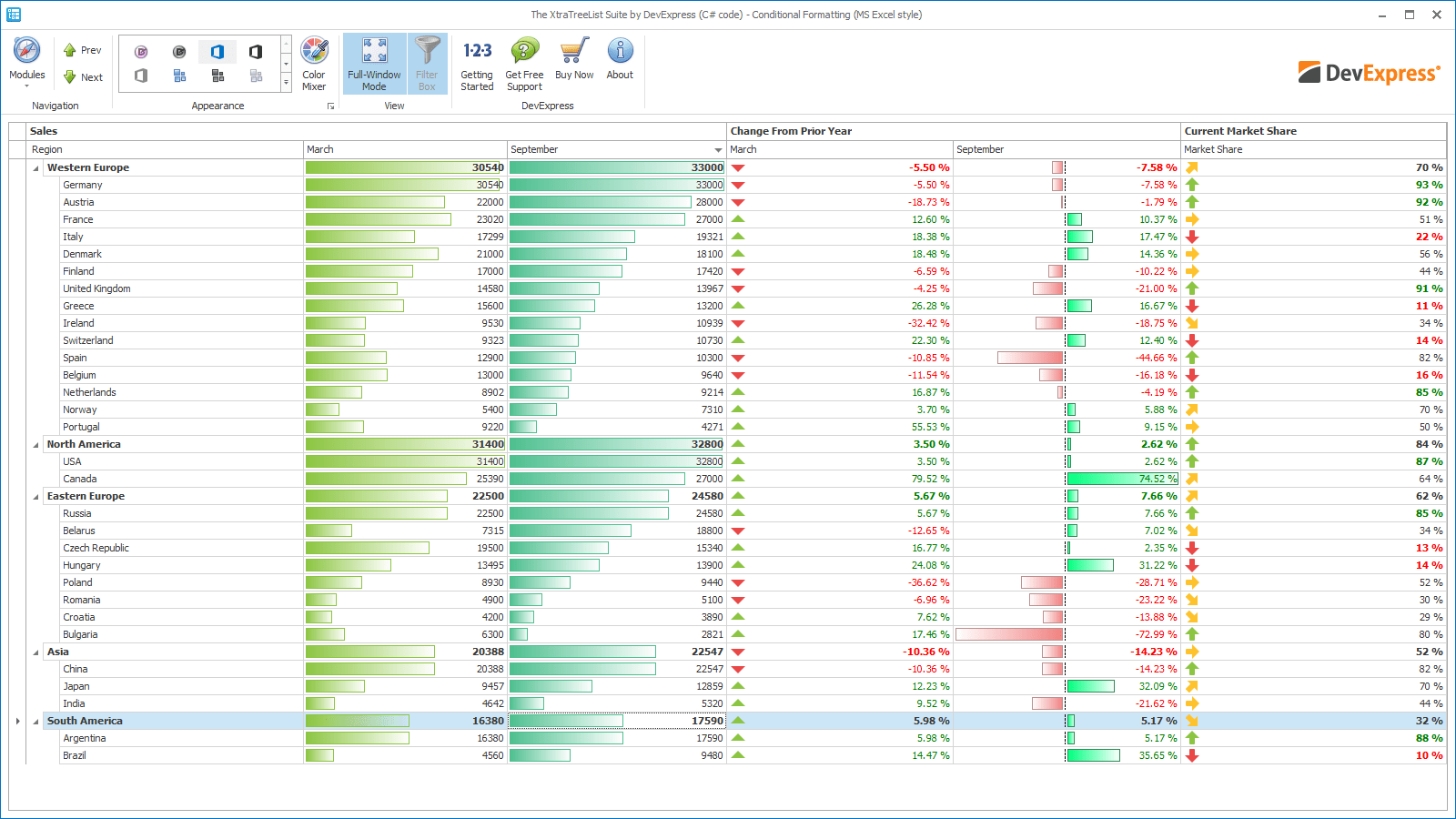Sort by the Sales September column header
The width and height of the screenshot is (1456, 819).
tap(616, 149)
